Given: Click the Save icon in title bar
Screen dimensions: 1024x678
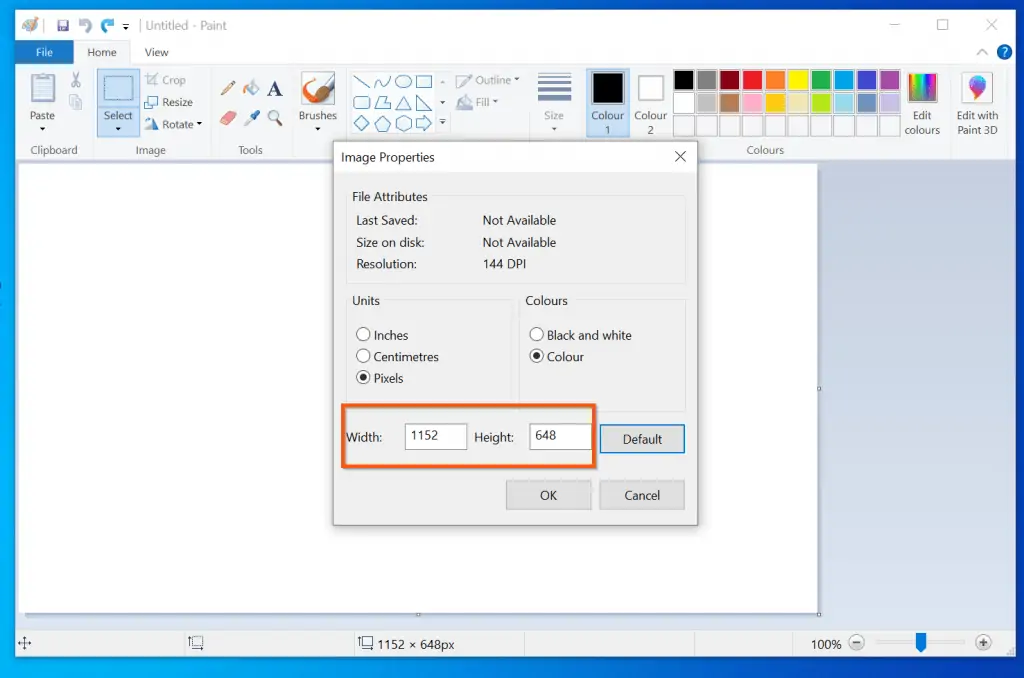Looking at the screenshot, I should click(x=63, y=25).
